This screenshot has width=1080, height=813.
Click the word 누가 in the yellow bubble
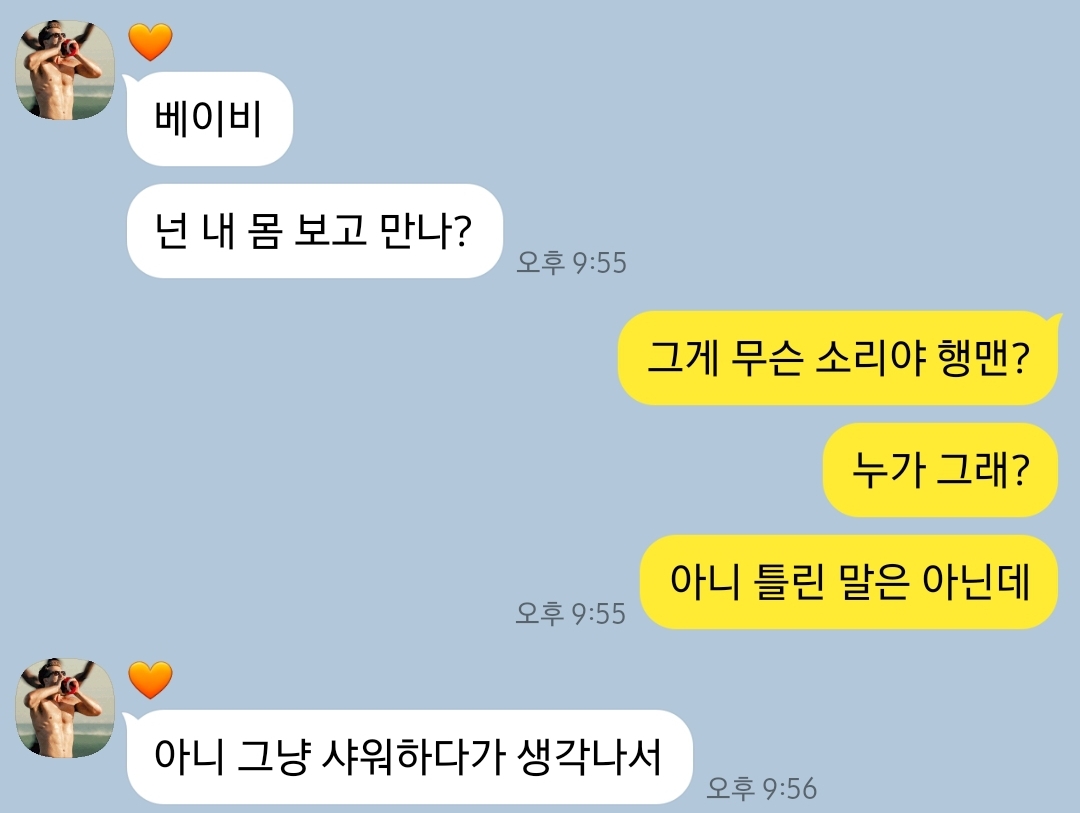click(887, 470)
